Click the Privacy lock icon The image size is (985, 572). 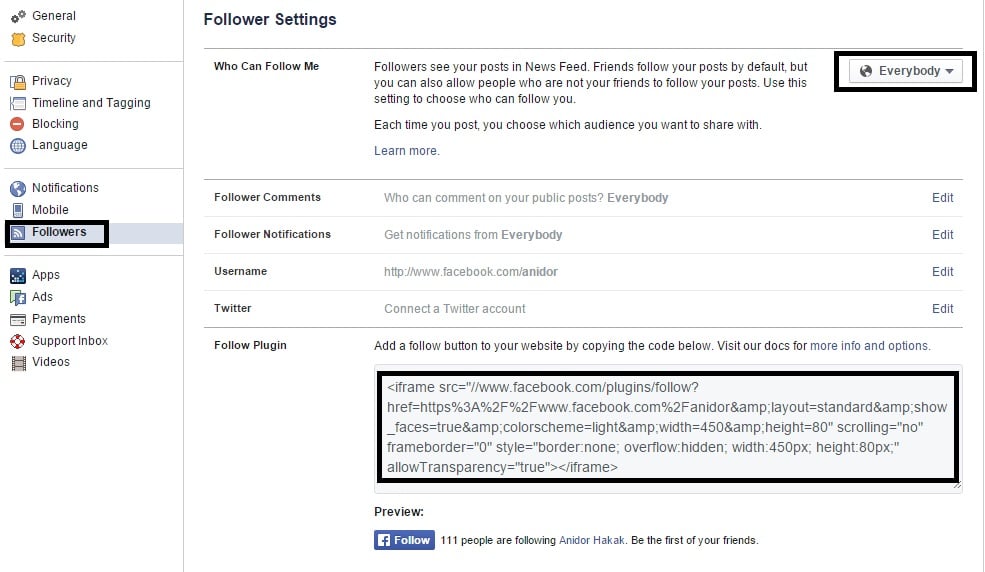pos(18,82)
